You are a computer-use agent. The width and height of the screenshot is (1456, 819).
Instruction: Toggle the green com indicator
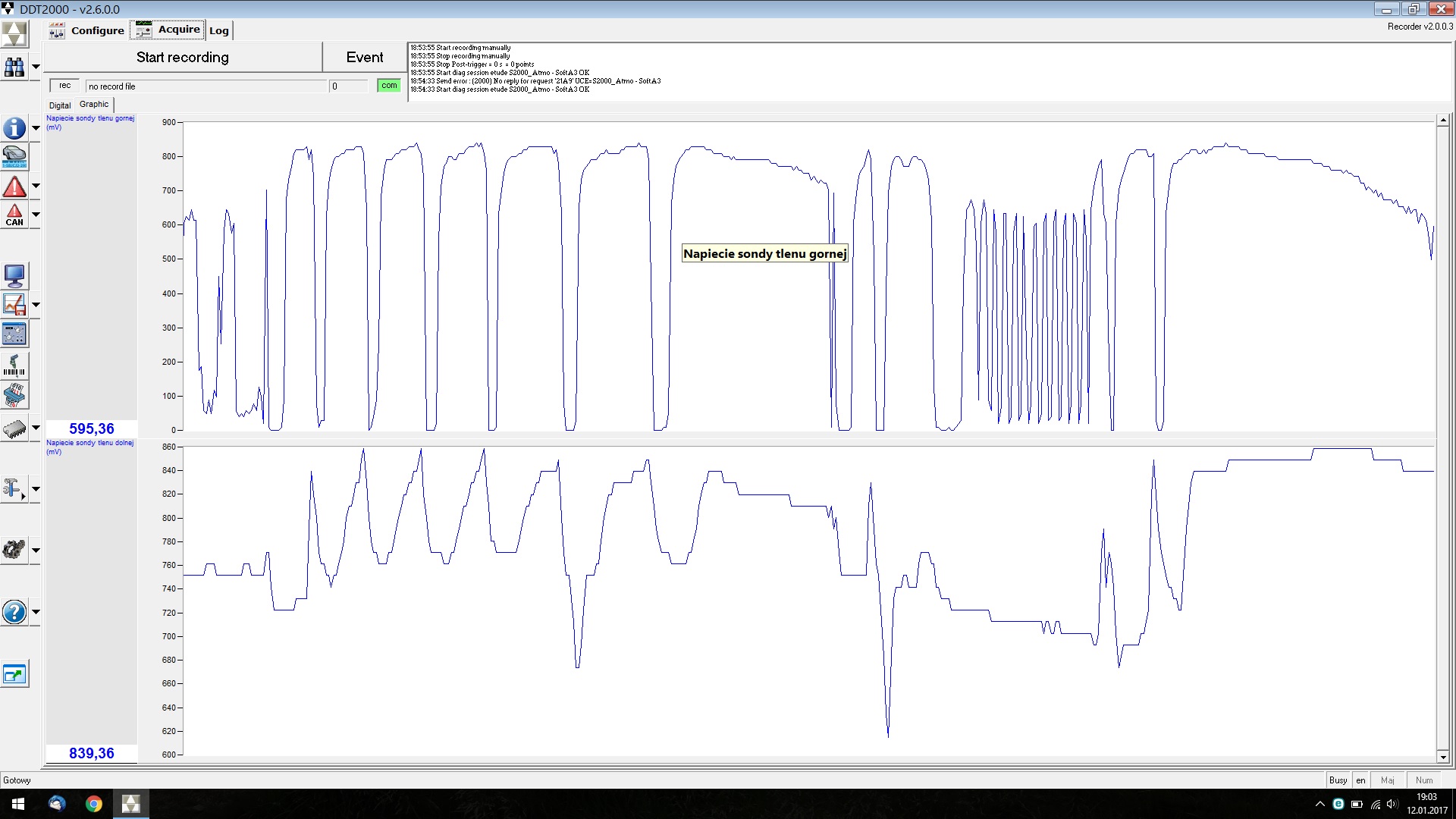(389, 86)
